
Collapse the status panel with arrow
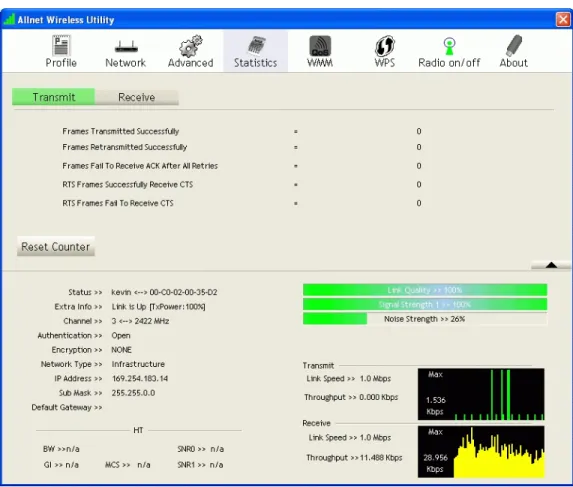click(x=551, y=265)
